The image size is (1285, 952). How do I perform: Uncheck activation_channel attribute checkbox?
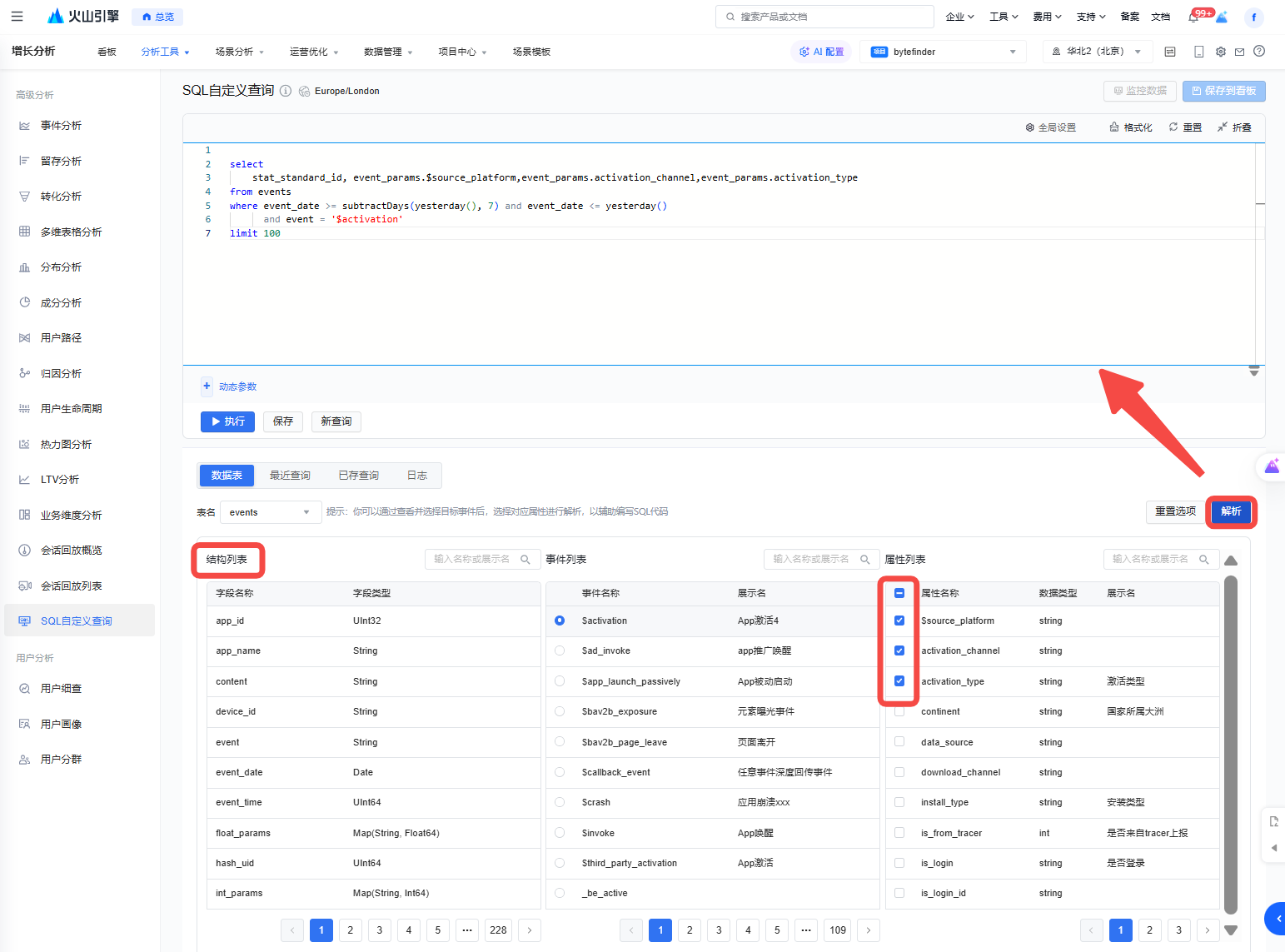tap(899, 650)
